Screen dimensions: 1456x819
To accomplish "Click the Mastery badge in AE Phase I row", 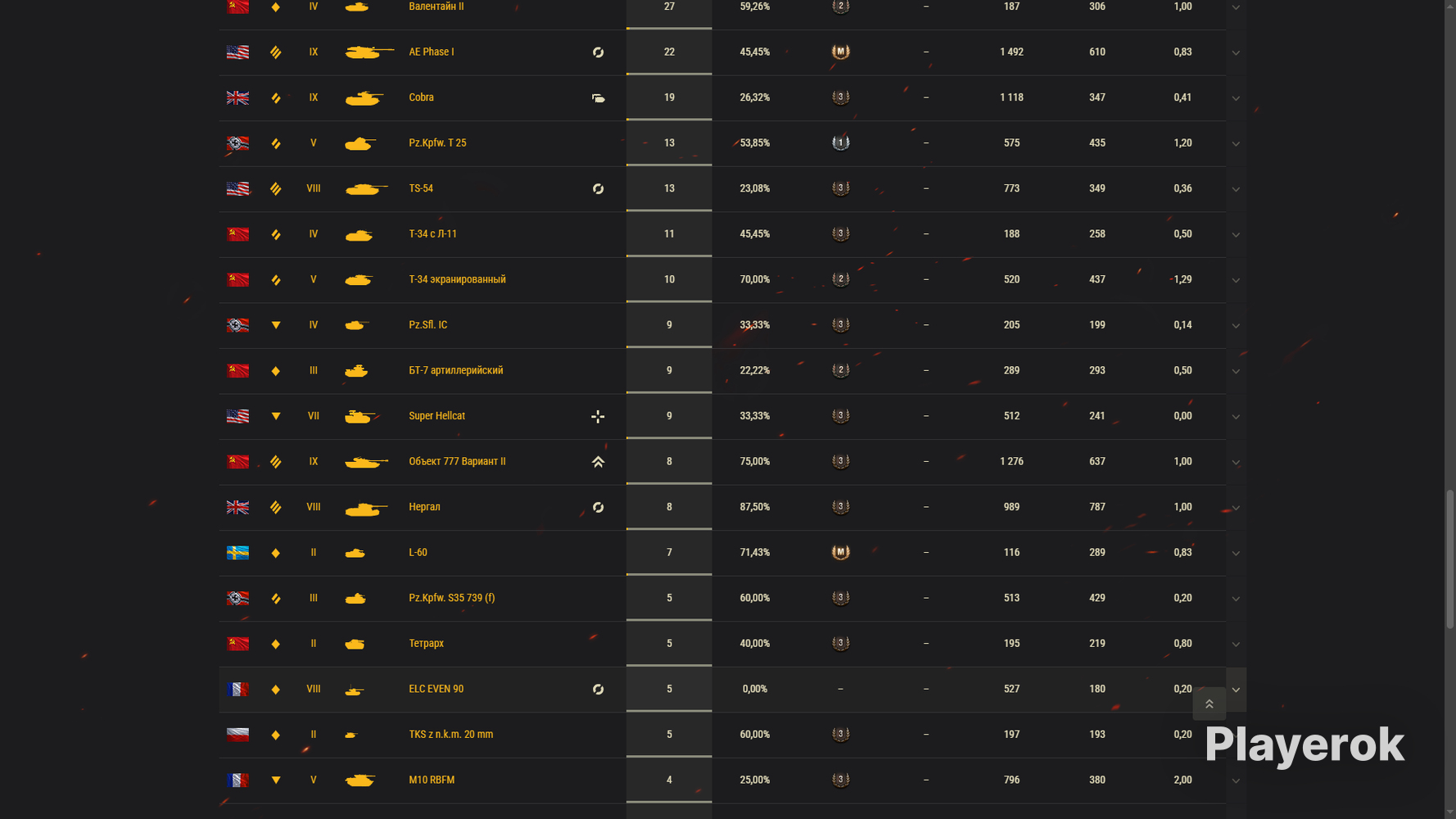I will [840, 52].
